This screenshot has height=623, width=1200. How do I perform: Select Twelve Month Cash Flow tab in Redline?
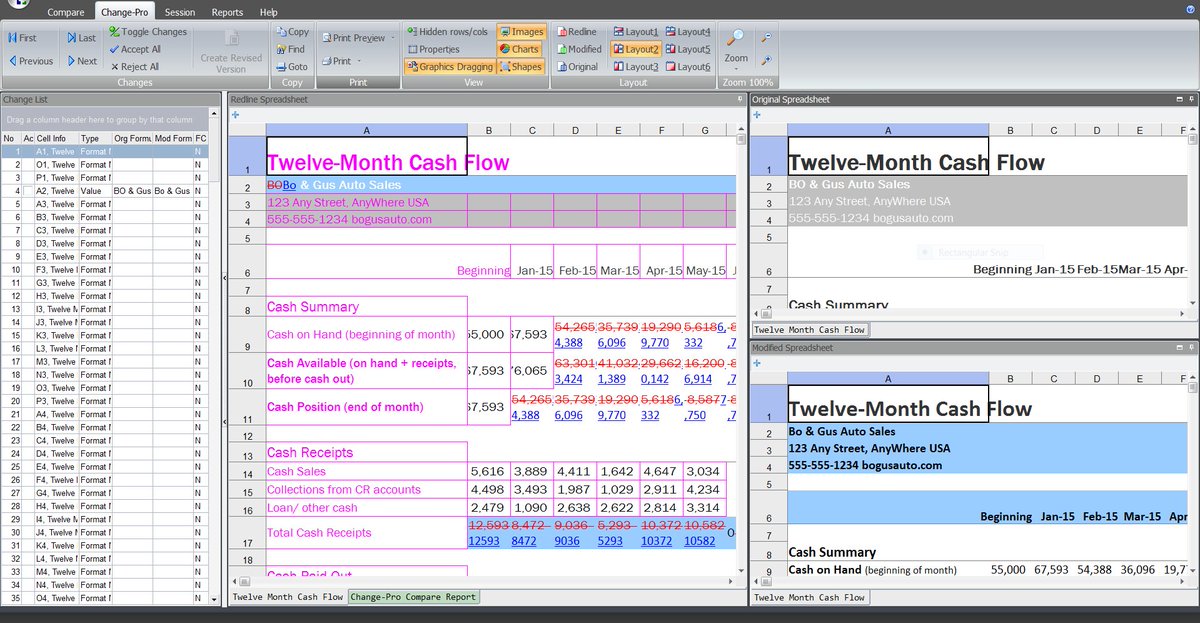(288, 597)
